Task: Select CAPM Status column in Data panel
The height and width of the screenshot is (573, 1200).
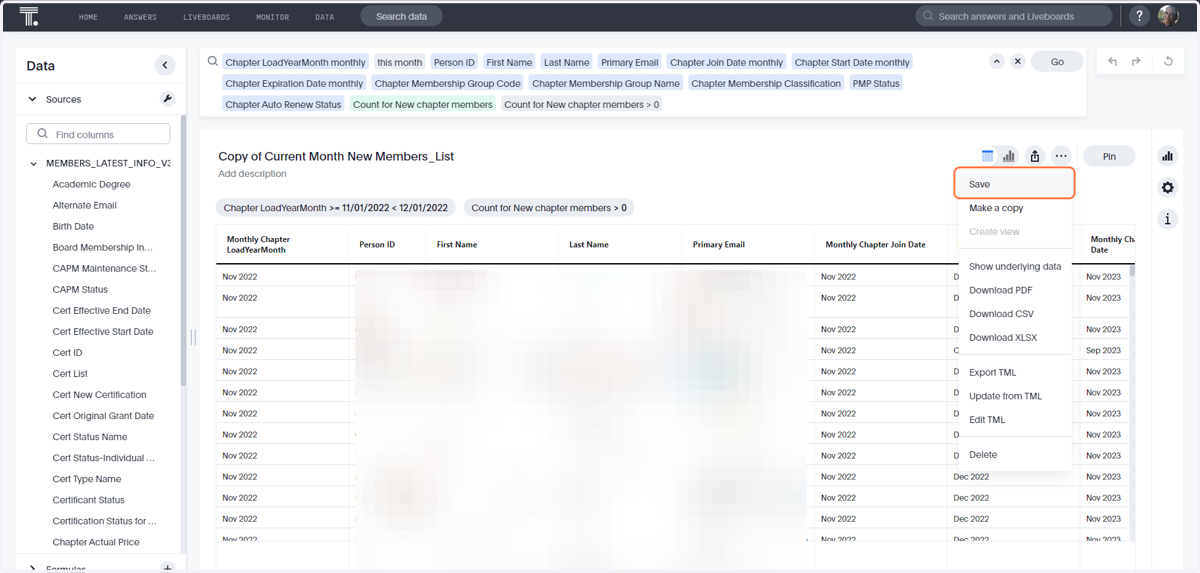Action: pos(80,289)
